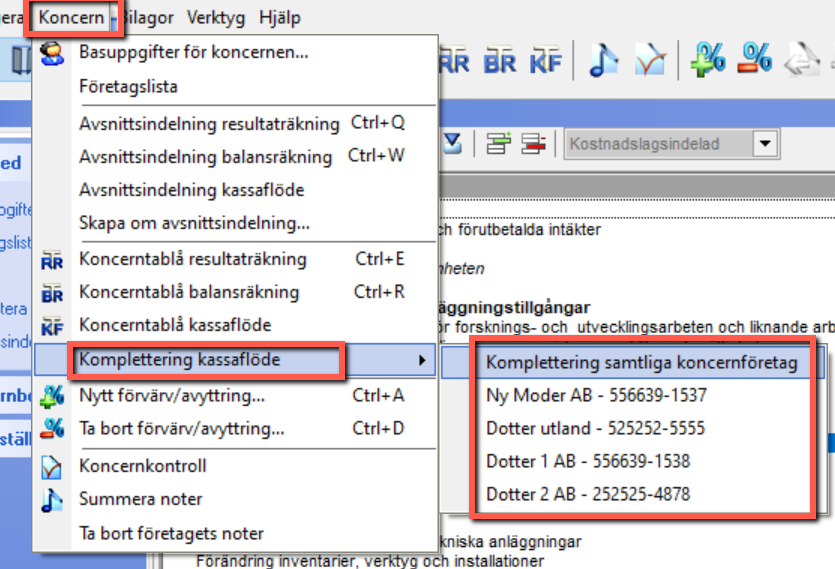Open the Koncern menu
Image resolution: width=835 pixels, height=569 pixels.
pyautogui.click(x=71, y=18)
